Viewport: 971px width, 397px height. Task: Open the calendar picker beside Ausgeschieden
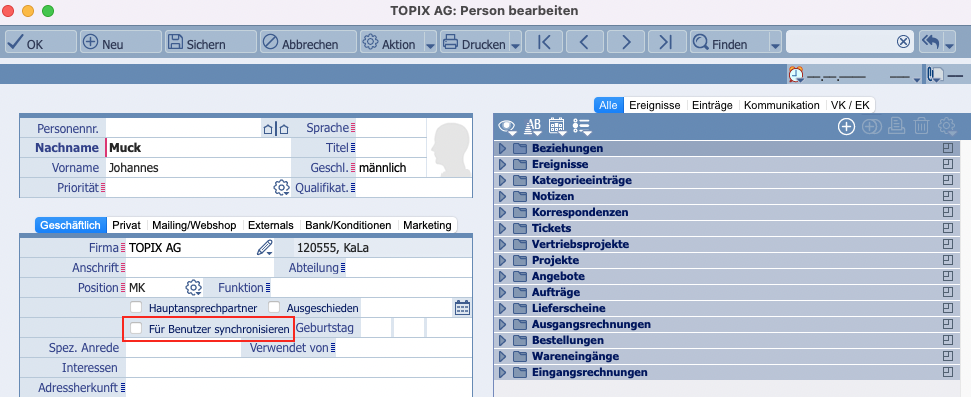coord(463,307)
